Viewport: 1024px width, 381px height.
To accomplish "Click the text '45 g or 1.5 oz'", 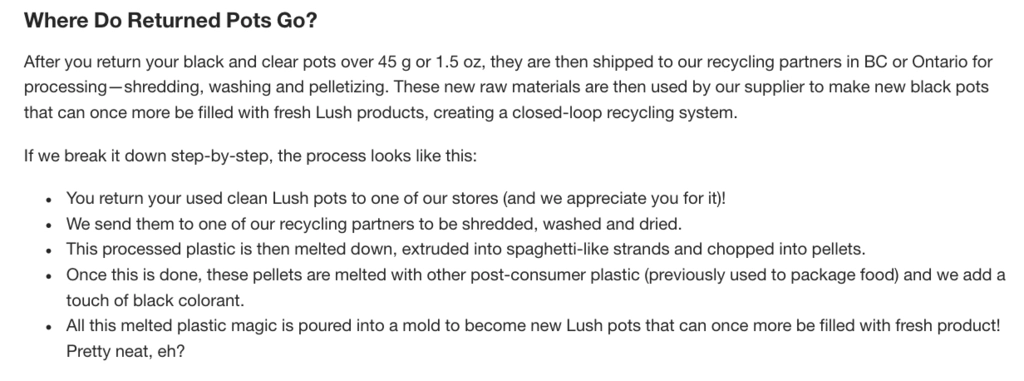I will click(431, 62).
